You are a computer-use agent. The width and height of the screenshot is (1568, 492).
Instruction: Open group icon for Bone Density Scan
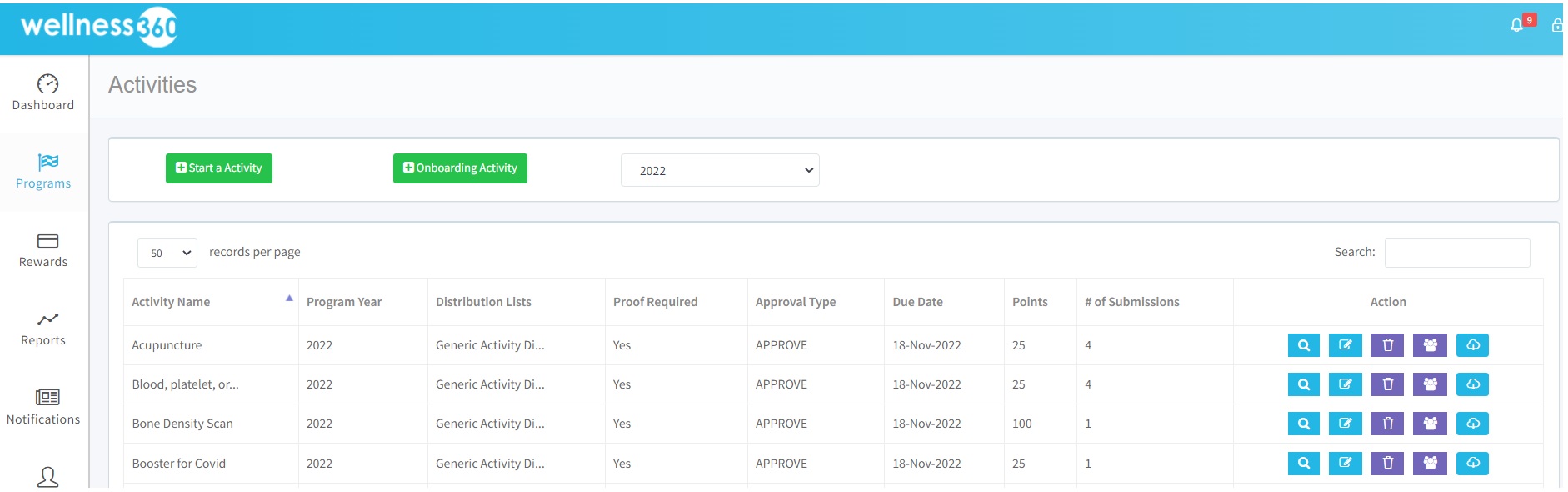point(1430,424)
